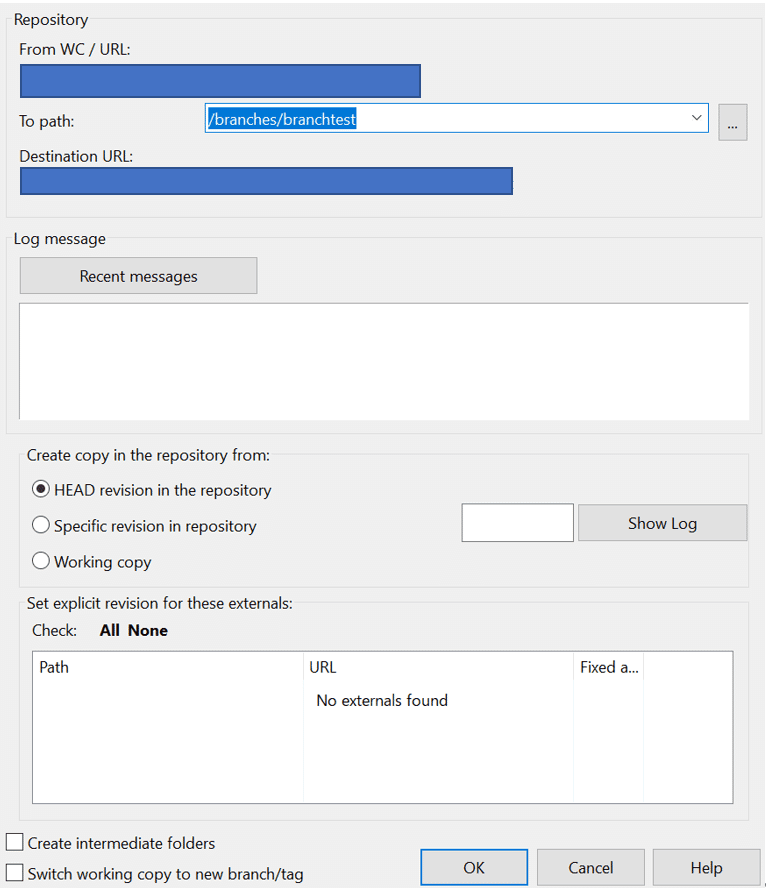Check All externals link
766x888 pixels.
point(110,630)
